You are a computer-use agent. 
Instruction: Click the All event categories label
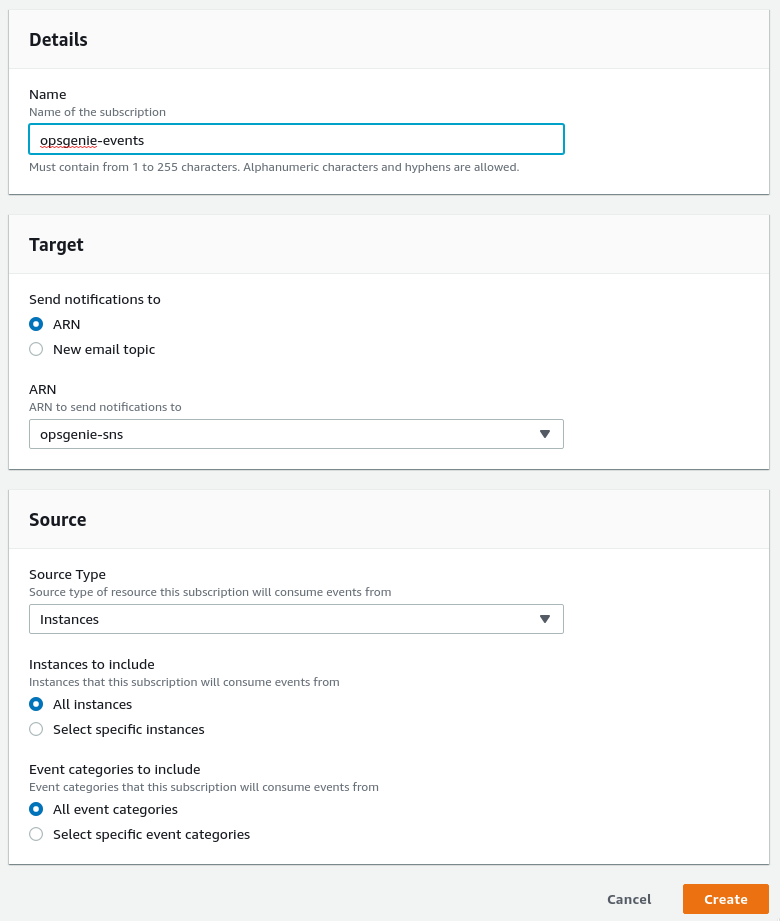pos(115,809)
